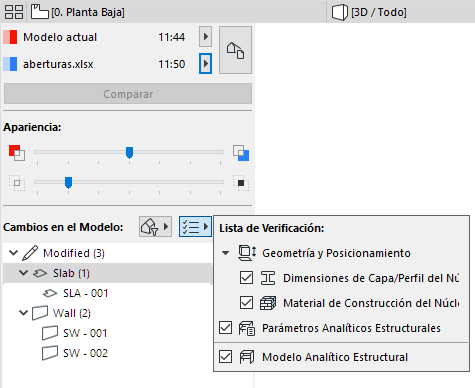
Task: Collapse the Slab (1) group
Action: (x=23, y=273)
